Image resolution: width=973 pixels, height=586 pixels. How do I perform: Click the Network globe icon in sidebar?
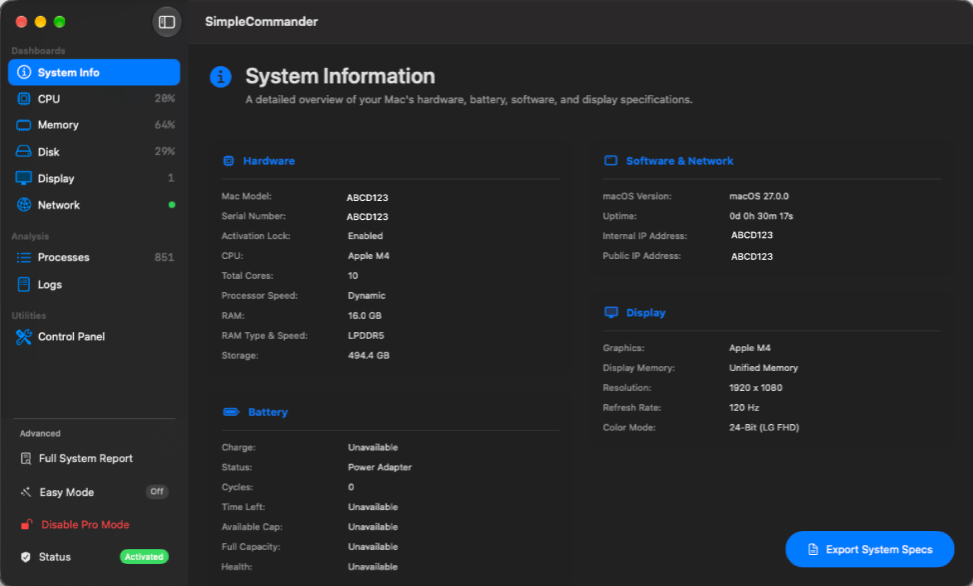click(x=24, y=205)
